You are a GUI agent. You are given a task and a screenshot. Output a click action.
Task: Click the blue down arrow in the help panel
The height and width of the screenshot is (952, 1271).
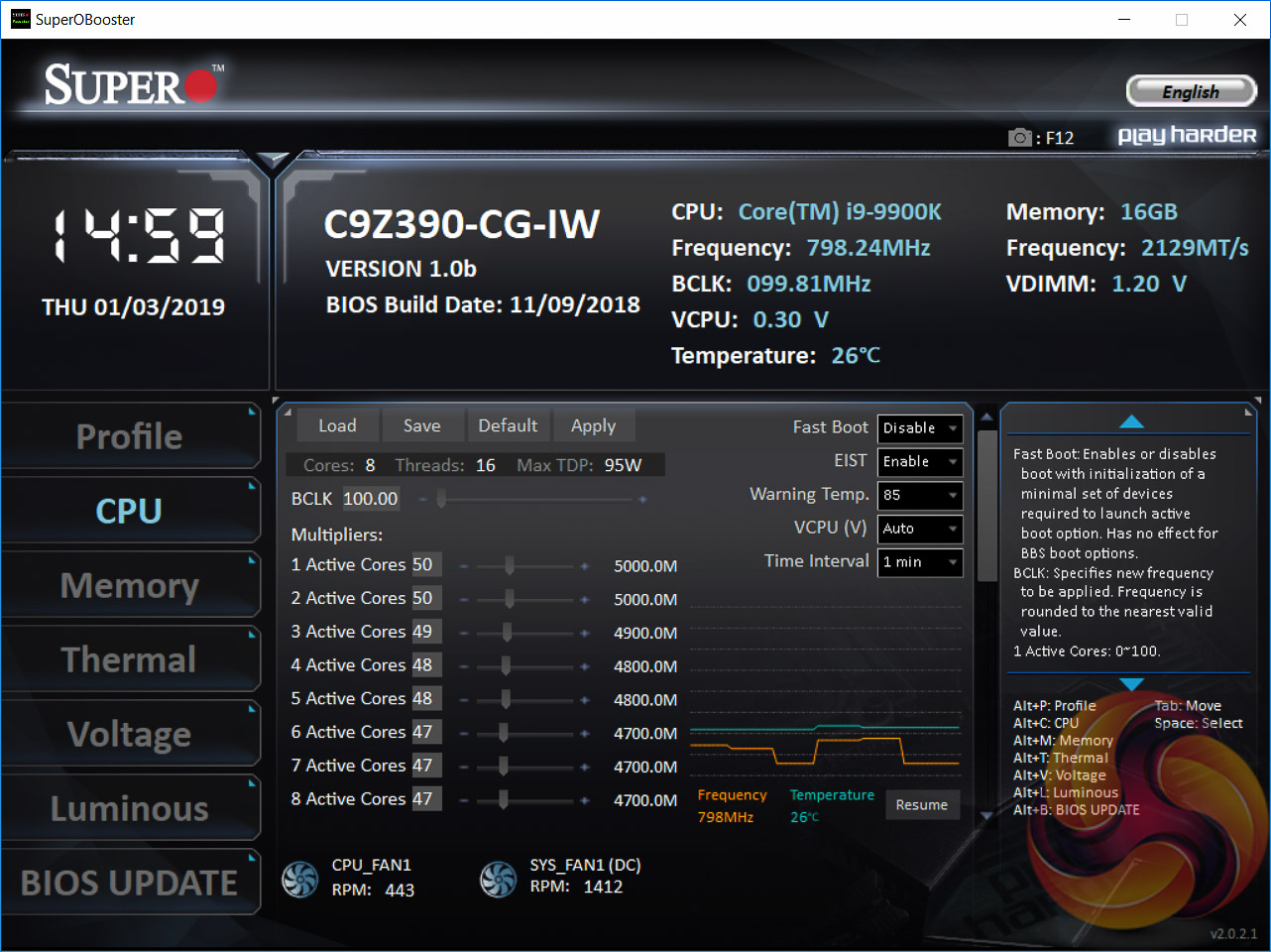coord(1131,684)
